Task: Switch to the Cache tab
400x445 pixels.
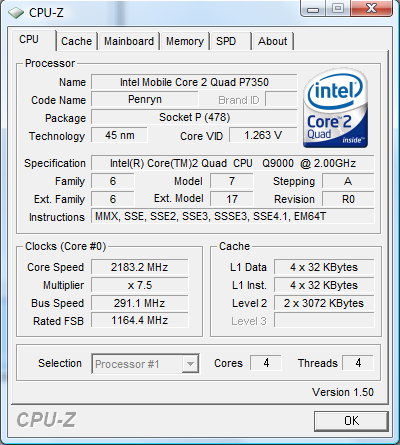Action: [76, 41]
